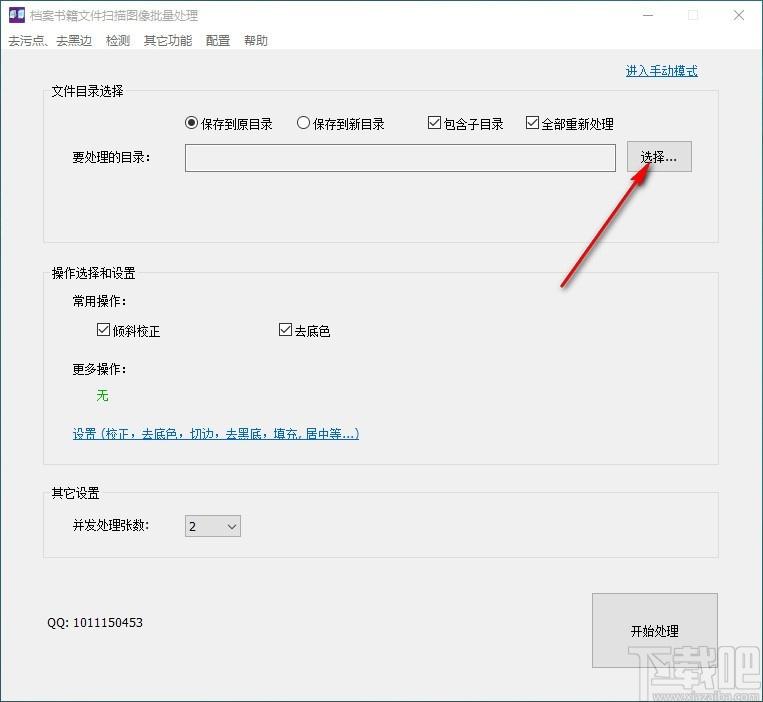
Task: Open the 检测 menu
Action: click(x=118, y=40)
